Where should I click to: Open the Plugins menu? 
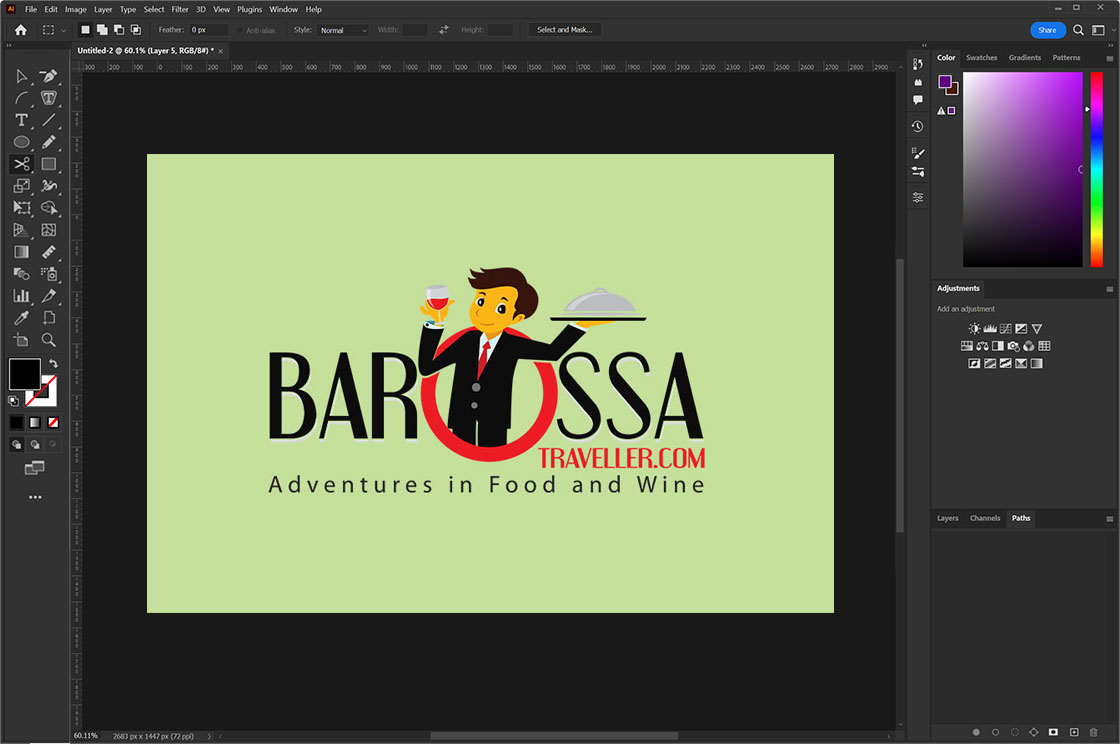249,9
